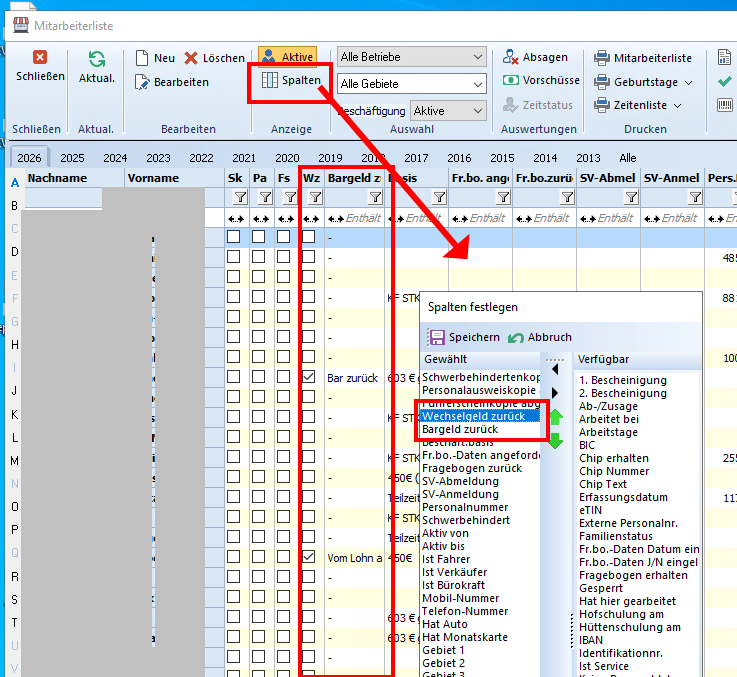737x677 pixels.
Task: Click the Löschen delete icon
Action: click(x=191, y=58)
